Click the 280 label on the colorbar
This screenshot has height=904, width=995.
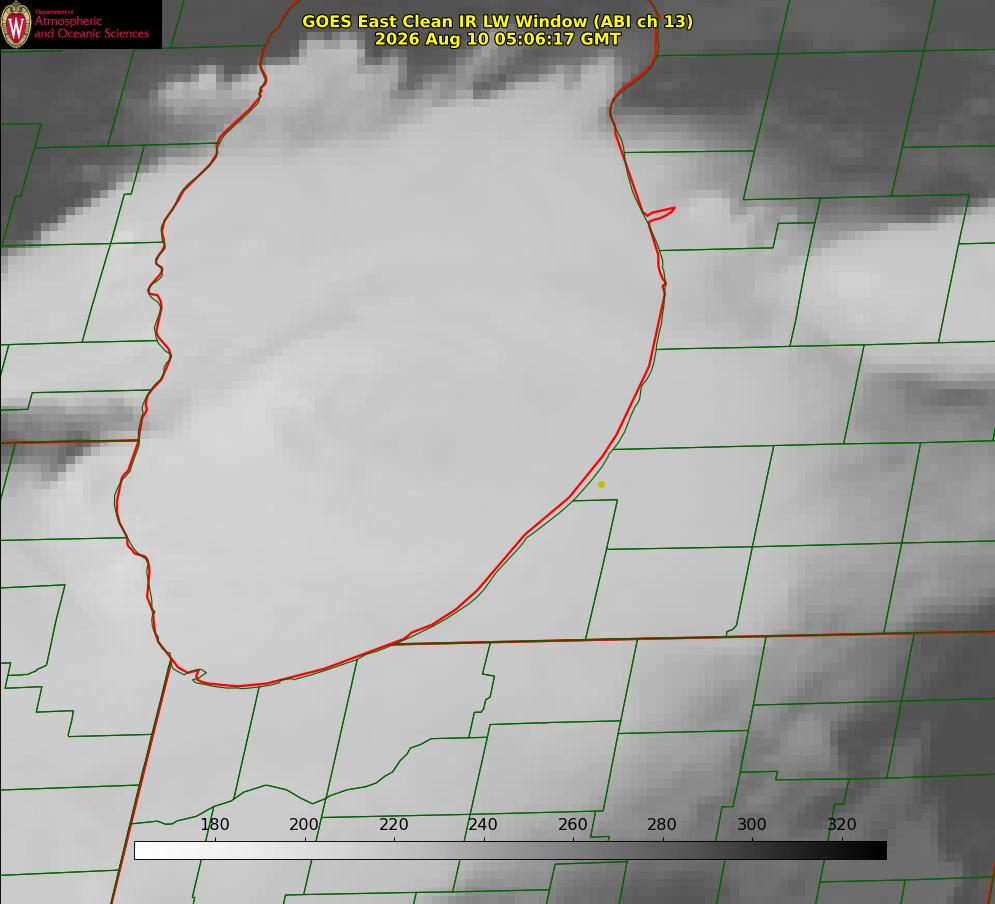pos(662,824)
